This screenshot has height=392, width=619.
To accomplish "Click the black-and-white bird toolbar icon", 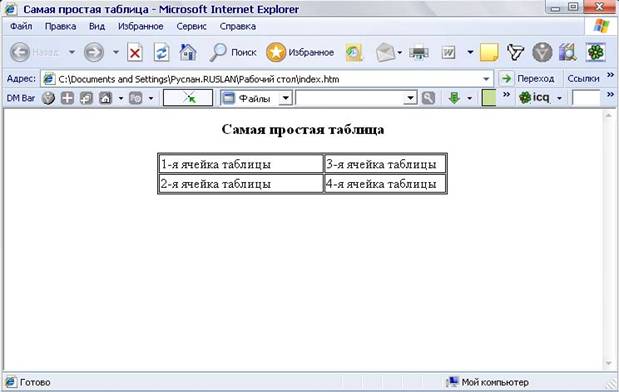I will pyautogui.click(x=515, y=53).
